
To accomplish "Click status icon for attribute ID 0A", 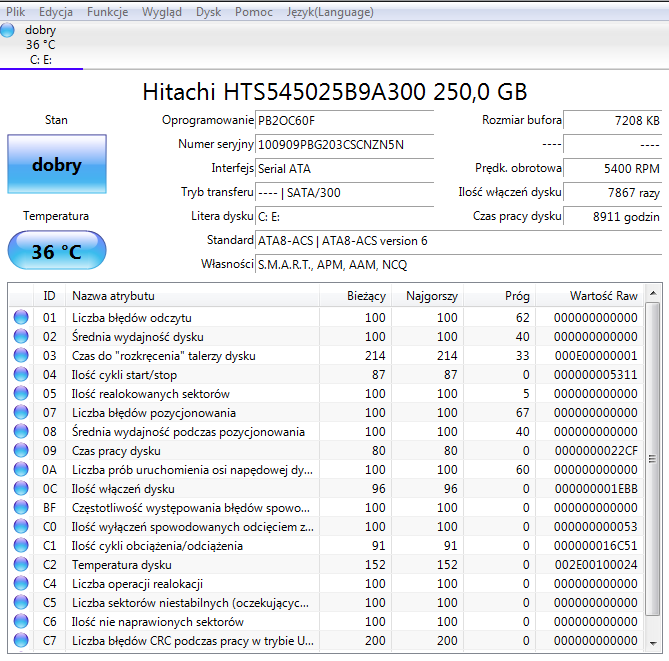I will 21,469.
